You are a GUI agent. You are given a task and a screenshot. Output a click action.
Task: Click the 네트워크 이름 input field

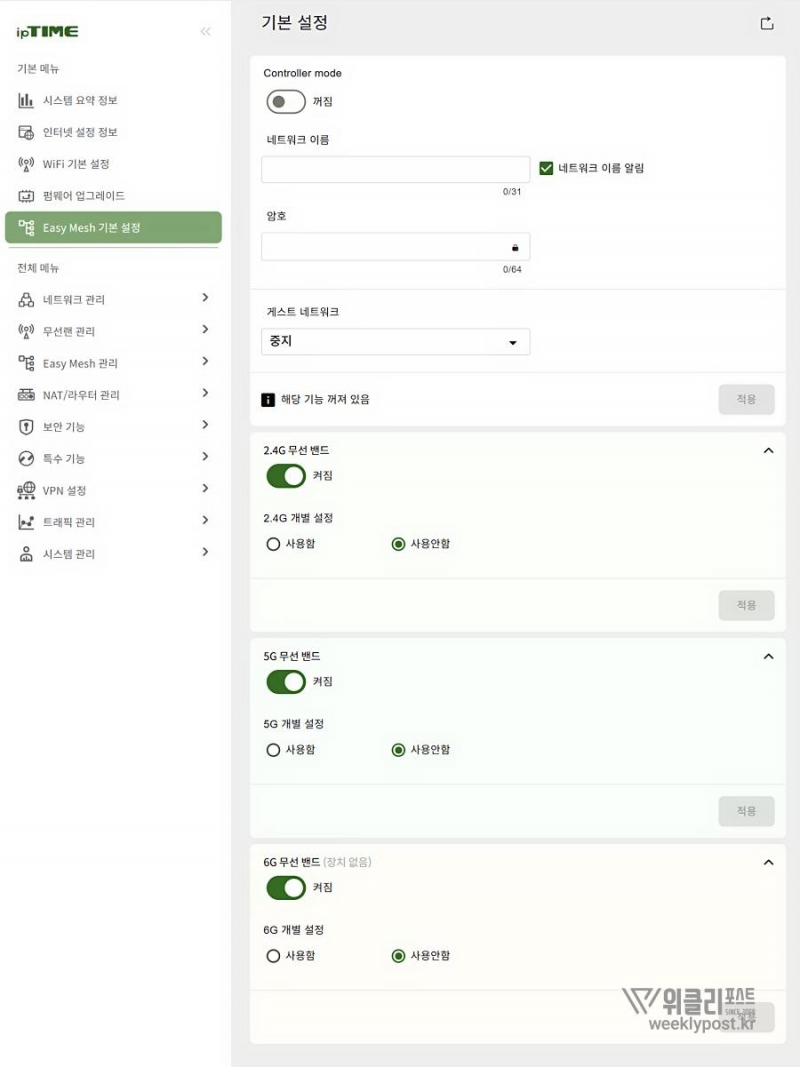[x=396, y=169]
